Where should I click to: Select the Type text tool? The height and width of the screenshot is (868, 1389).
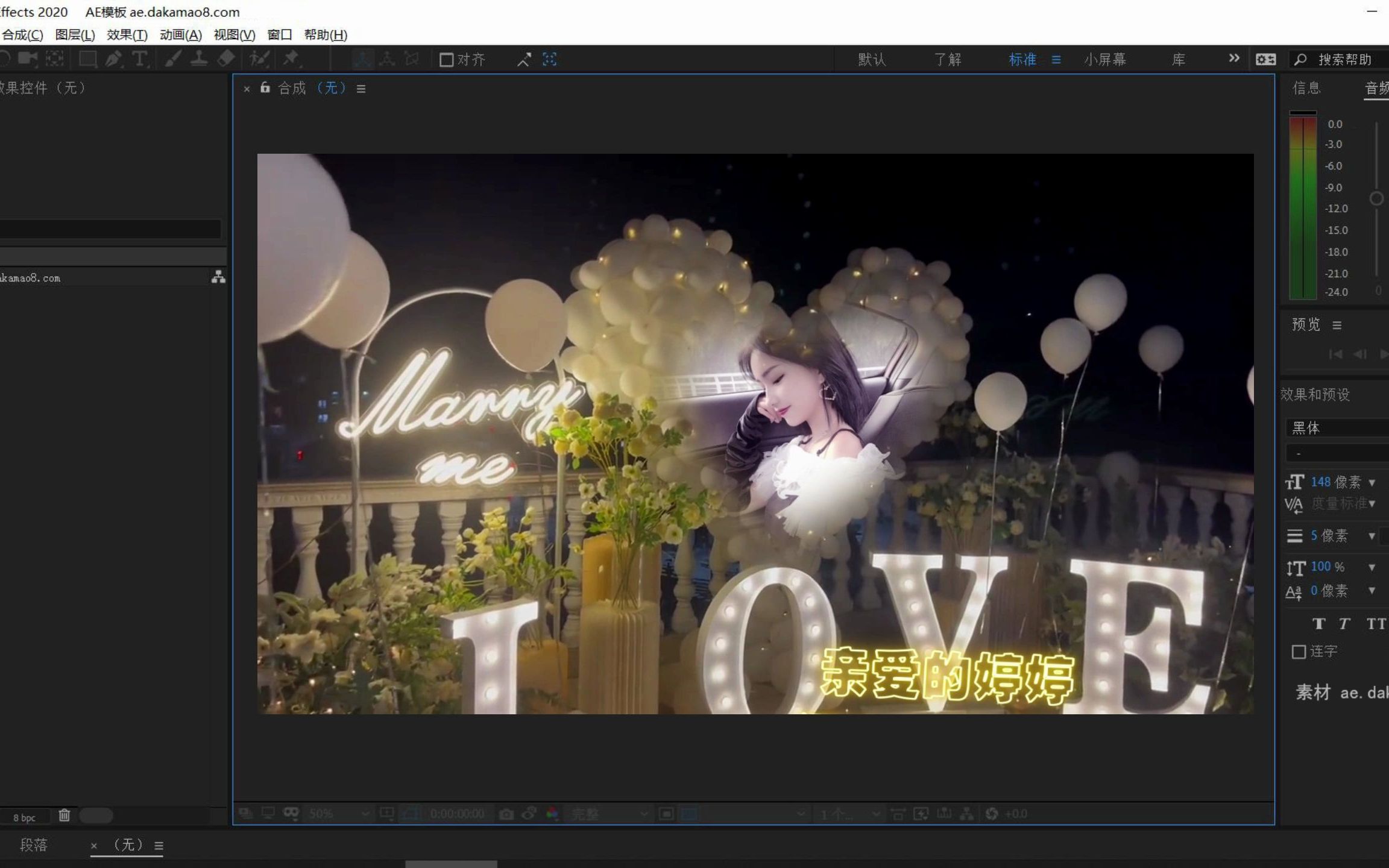[x=140, y=58]
